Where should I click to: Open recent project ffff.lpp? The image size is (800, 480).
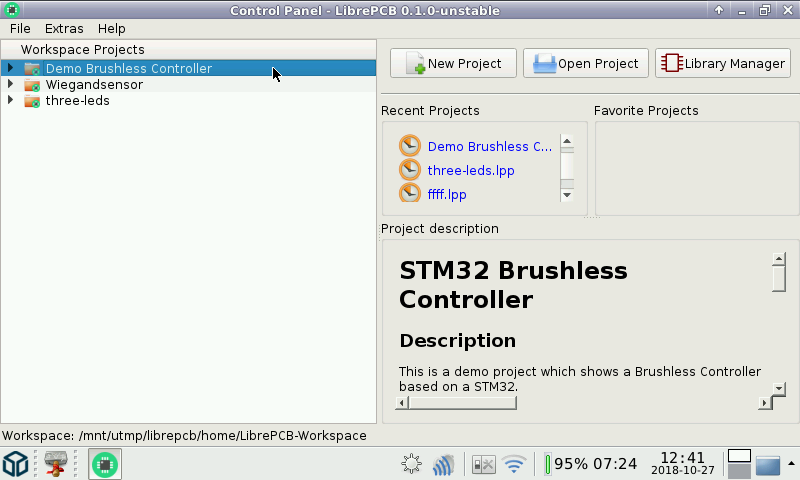[446, 194]
